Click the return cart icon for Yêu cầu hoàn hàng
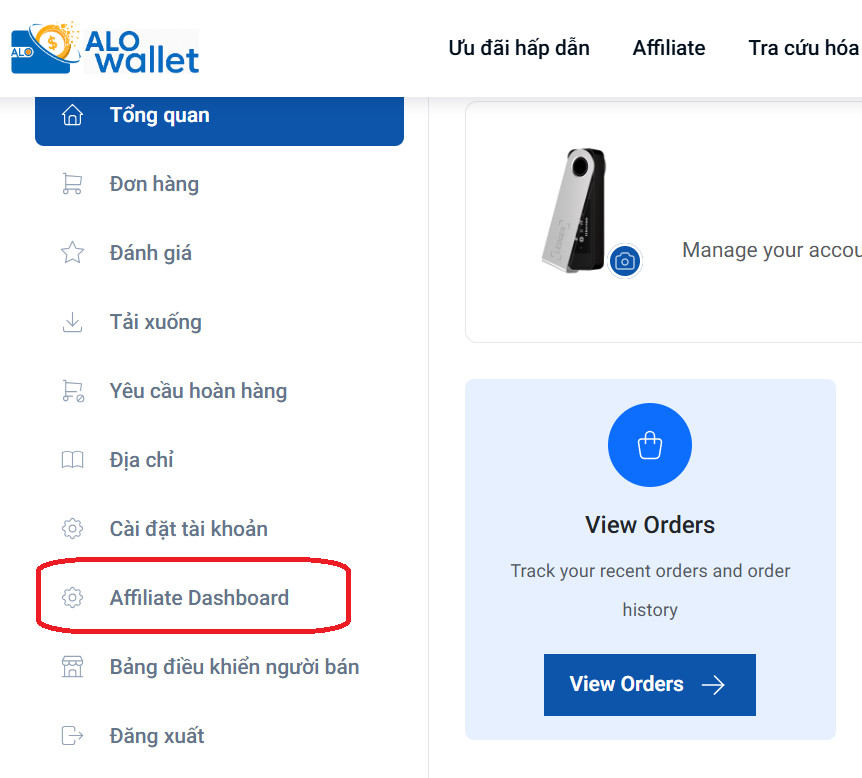 [x=72, y=391]
